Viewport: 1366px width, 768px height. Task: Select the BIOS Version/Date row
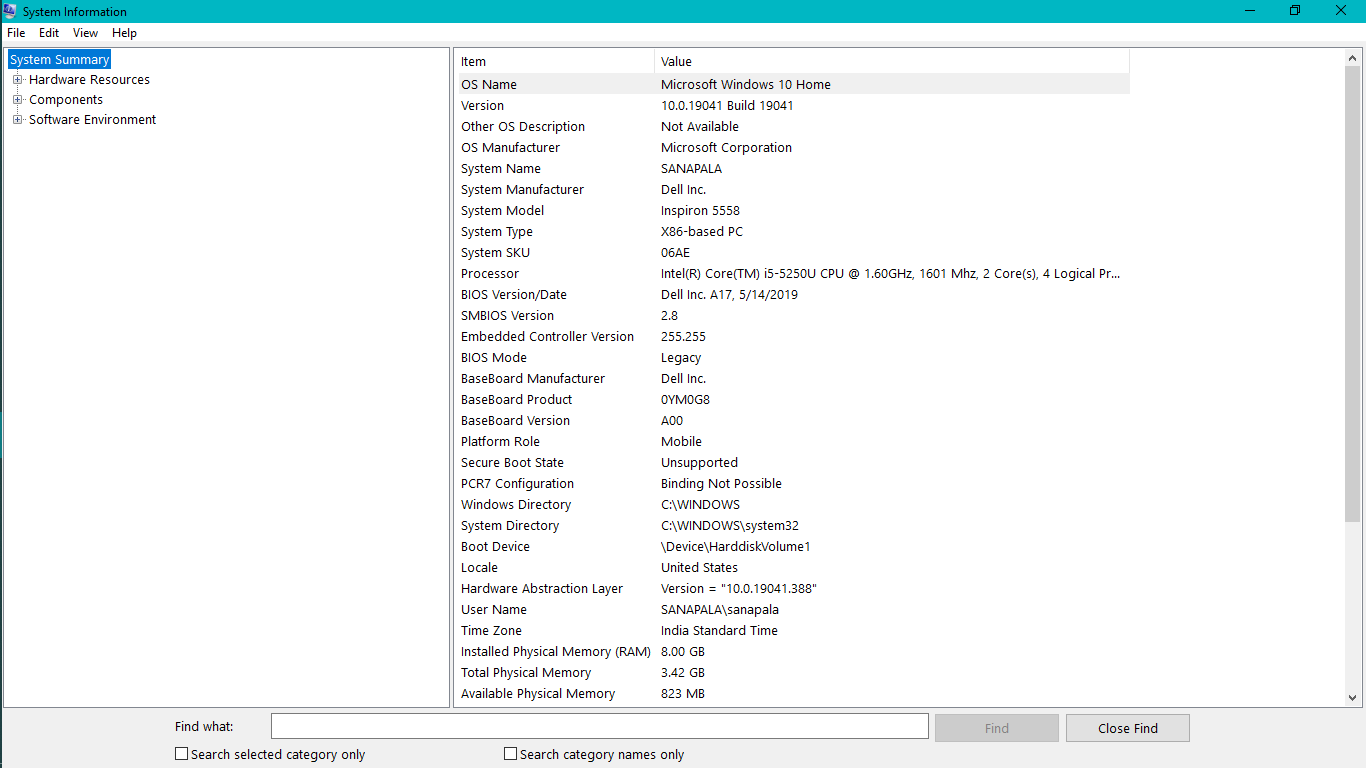point(794,295)
